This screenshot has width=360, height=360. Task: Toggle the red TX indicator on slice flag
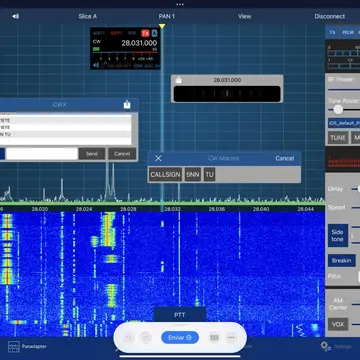pyautogui.click(x=145, y=33)
